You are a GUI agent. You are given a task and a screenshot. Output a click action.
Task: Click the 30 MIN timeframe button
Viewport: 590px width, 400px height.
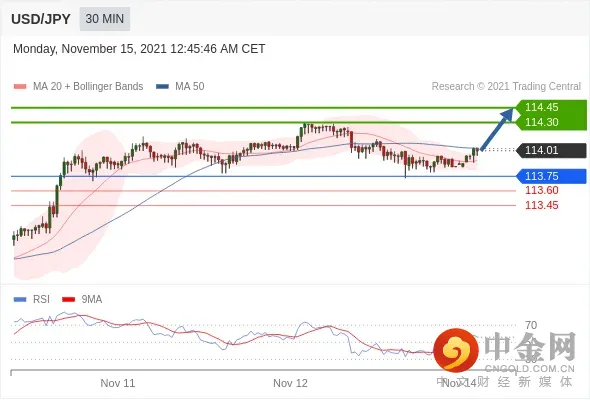tap(105, 19)
